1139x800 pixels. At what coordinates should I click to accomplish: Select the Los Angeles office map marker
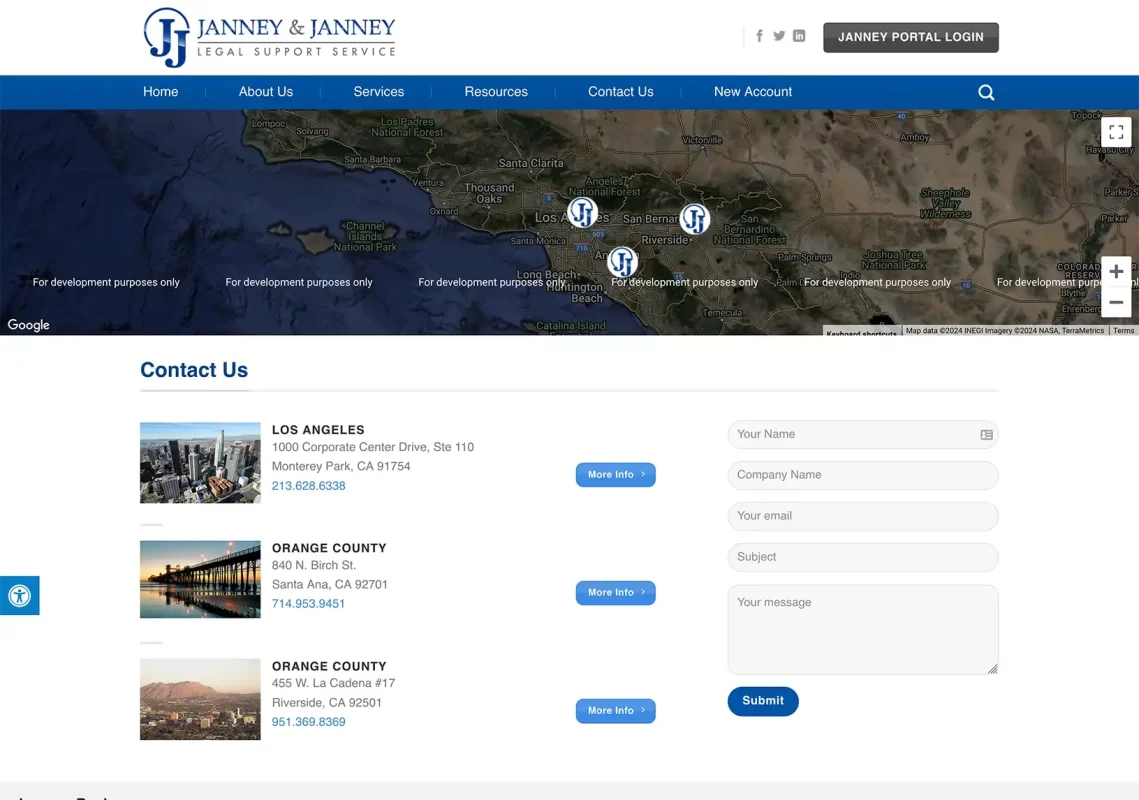(x=583, y=212)
